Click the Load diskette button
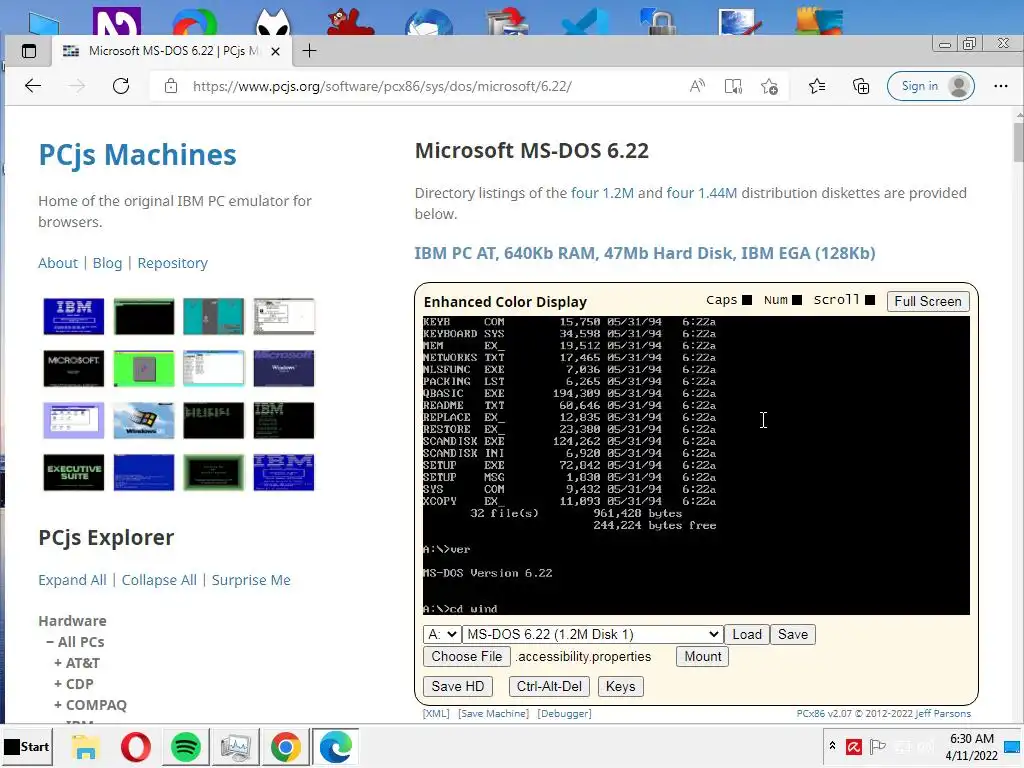Viewport: 1024px width, 768px height. 746,634
